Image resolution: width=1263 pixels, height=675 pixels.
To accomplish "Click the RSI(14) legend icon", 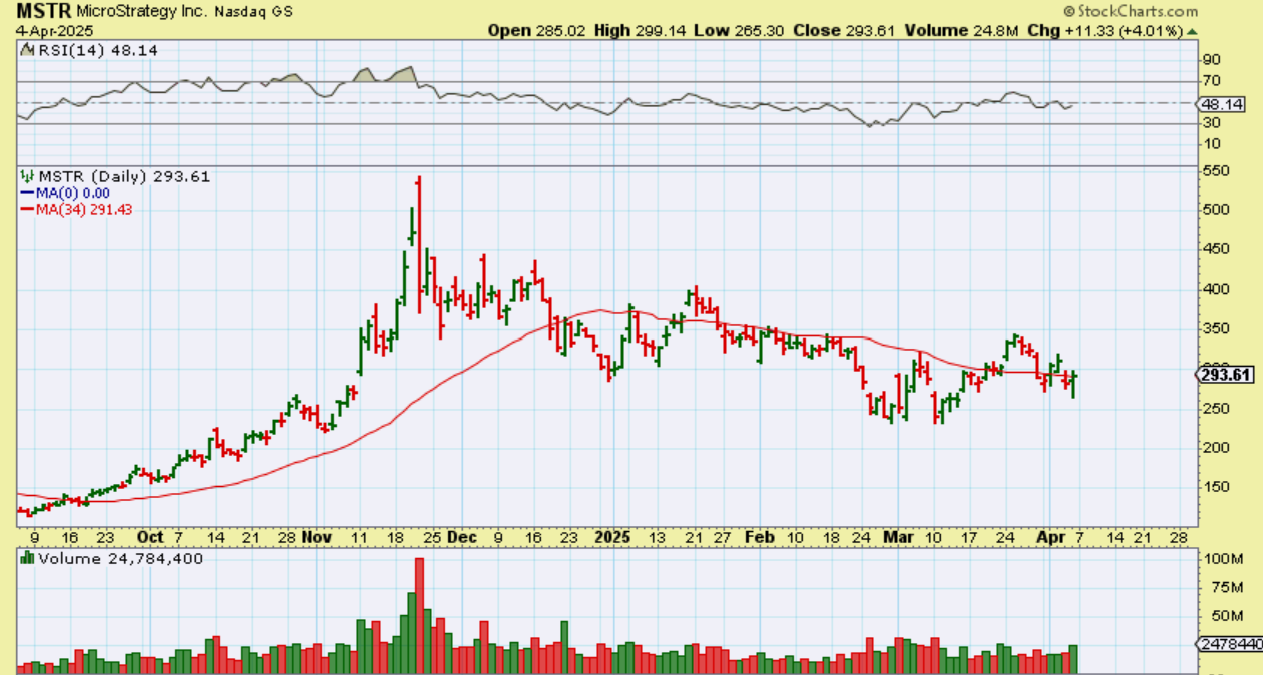I will [26, 50].
